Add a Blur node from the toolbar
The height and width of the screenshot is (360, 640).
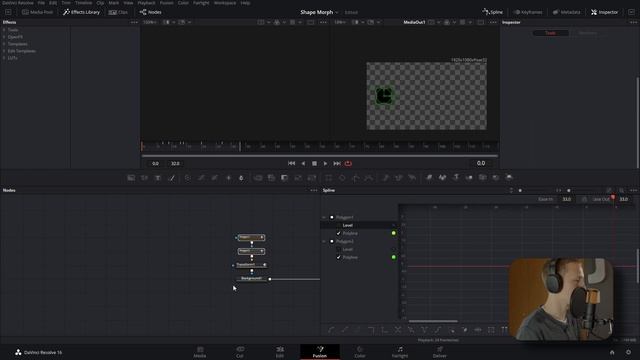point(241,178)
